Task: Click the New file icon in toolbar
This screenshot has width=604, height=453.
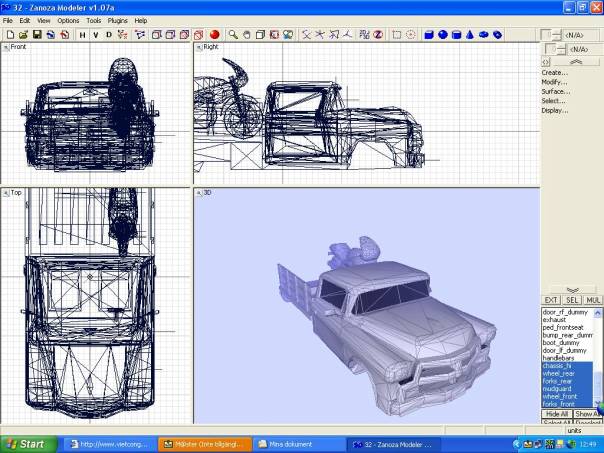Action: 9,34
